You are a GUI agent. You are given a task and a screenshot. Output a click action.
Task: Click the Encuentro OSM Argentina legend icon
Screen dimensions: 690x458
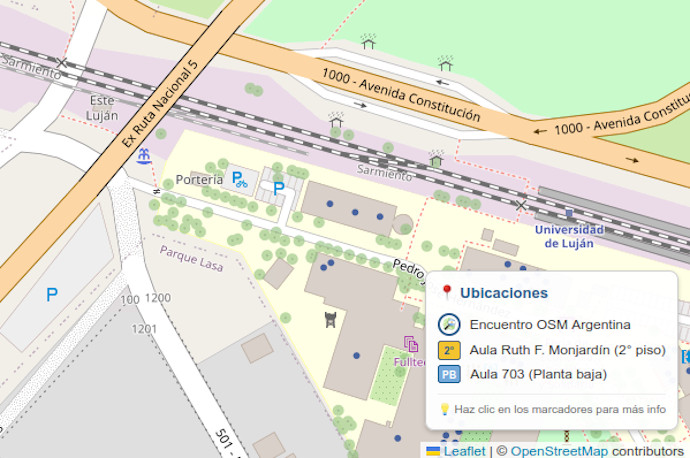[449, 325]
